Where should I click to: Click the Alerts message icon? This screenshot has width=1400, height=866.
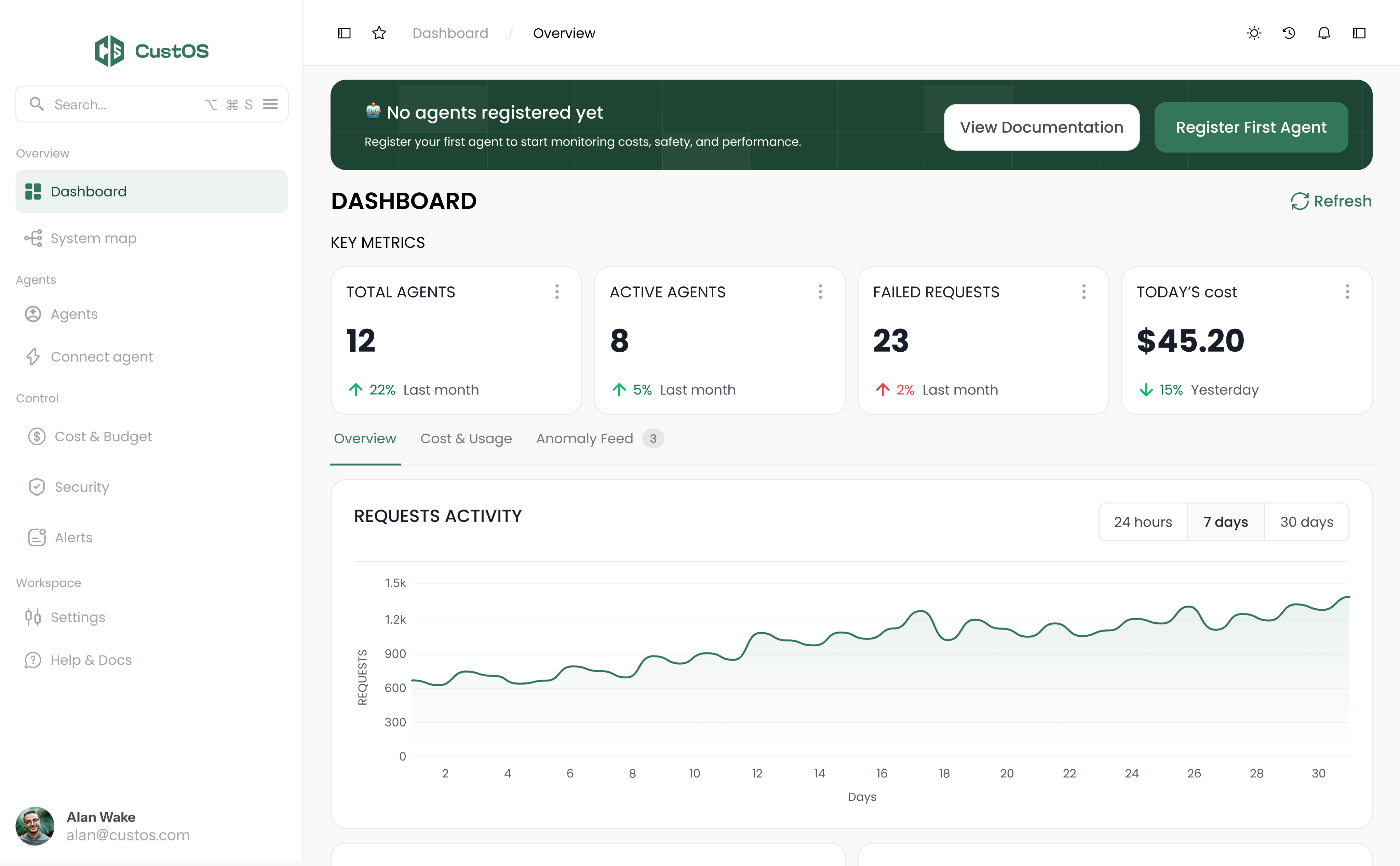37,537
